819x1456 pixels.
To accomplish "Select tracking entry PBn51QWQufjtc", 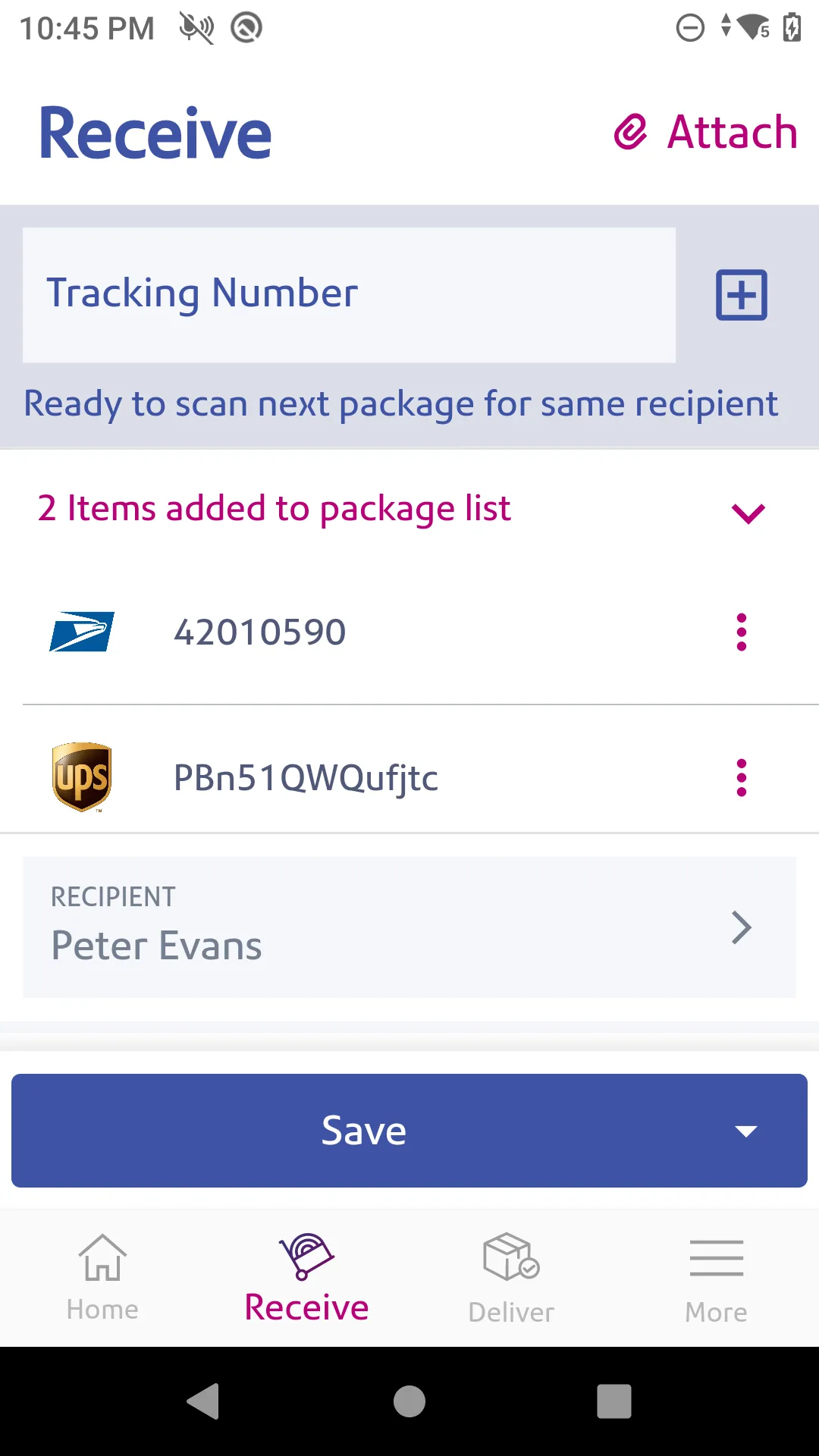I will [306, 777].
